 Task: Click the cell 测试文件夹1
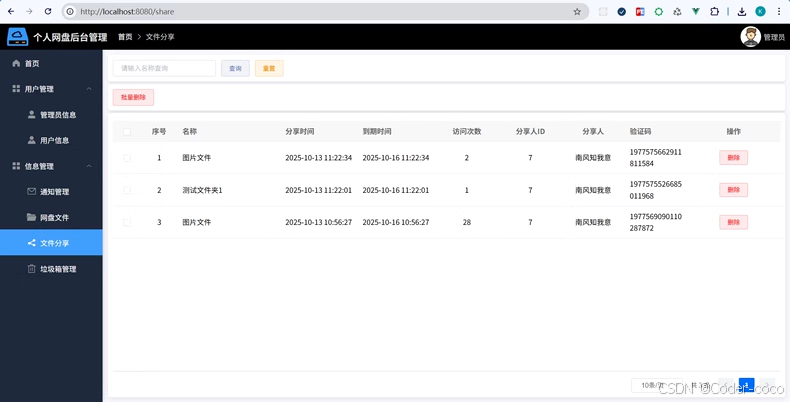202,190
